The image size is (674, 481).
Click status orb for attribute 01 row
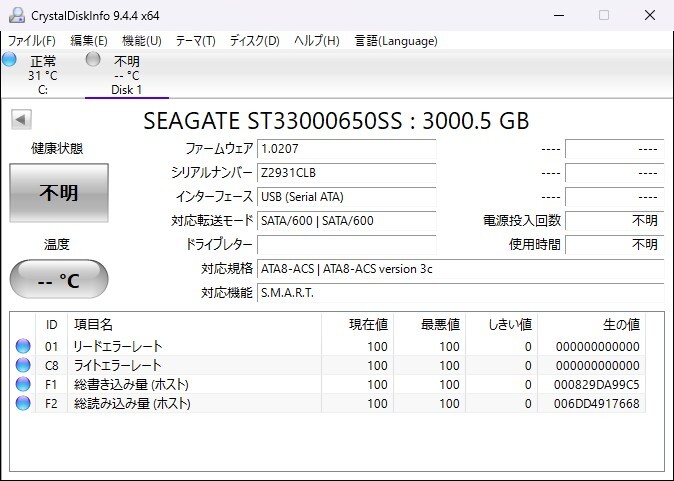23,347
